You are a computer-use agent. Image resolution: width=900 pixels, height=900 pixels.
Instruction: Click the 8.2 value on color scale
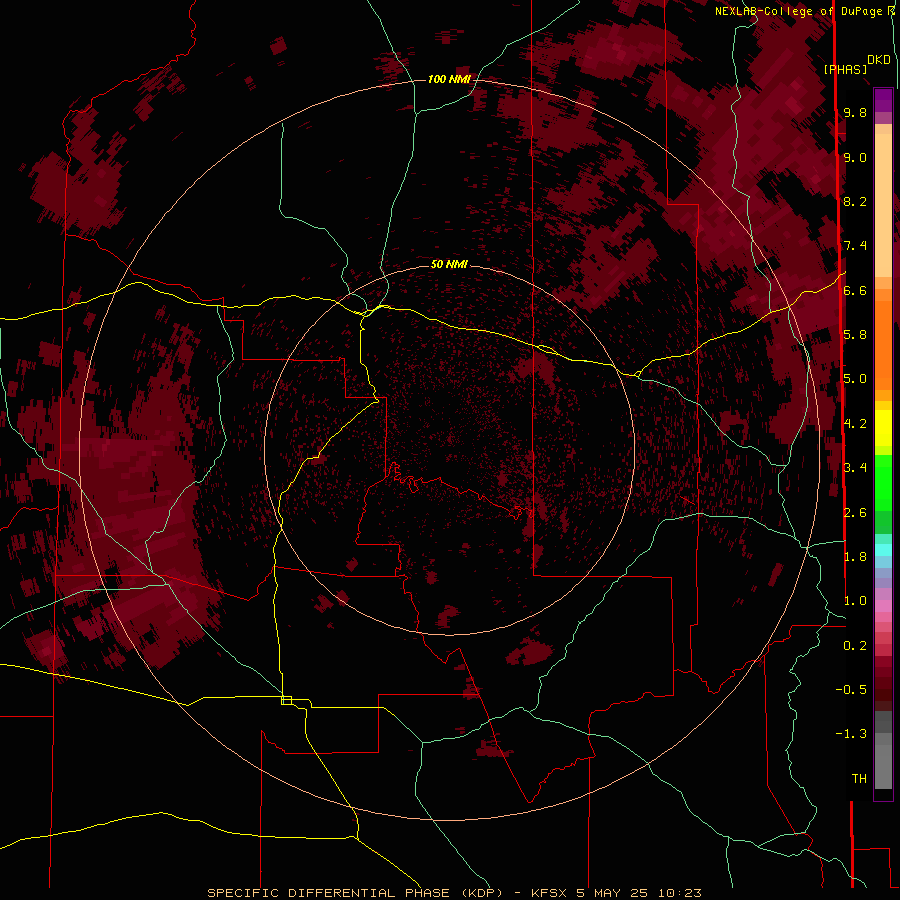click(855, 201)
